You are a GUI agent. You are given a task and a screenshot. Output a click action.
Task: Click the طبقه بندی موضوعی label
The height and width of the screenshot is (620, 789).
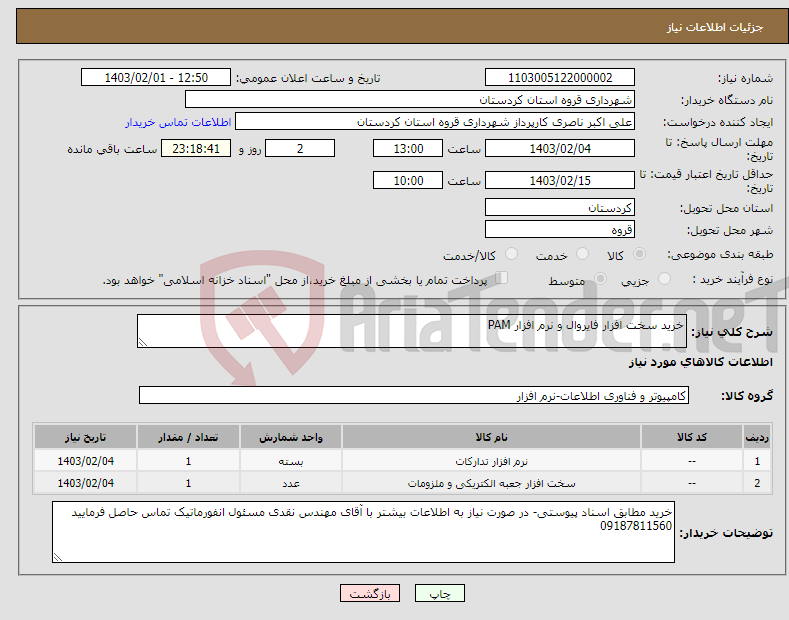pos(720,255)
